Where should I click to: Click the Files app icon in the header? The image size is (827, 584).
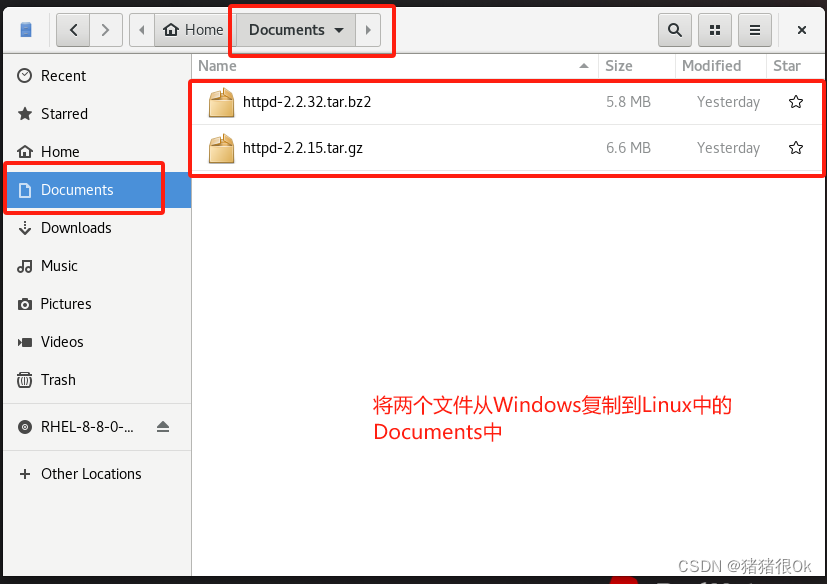pos(26,30)
